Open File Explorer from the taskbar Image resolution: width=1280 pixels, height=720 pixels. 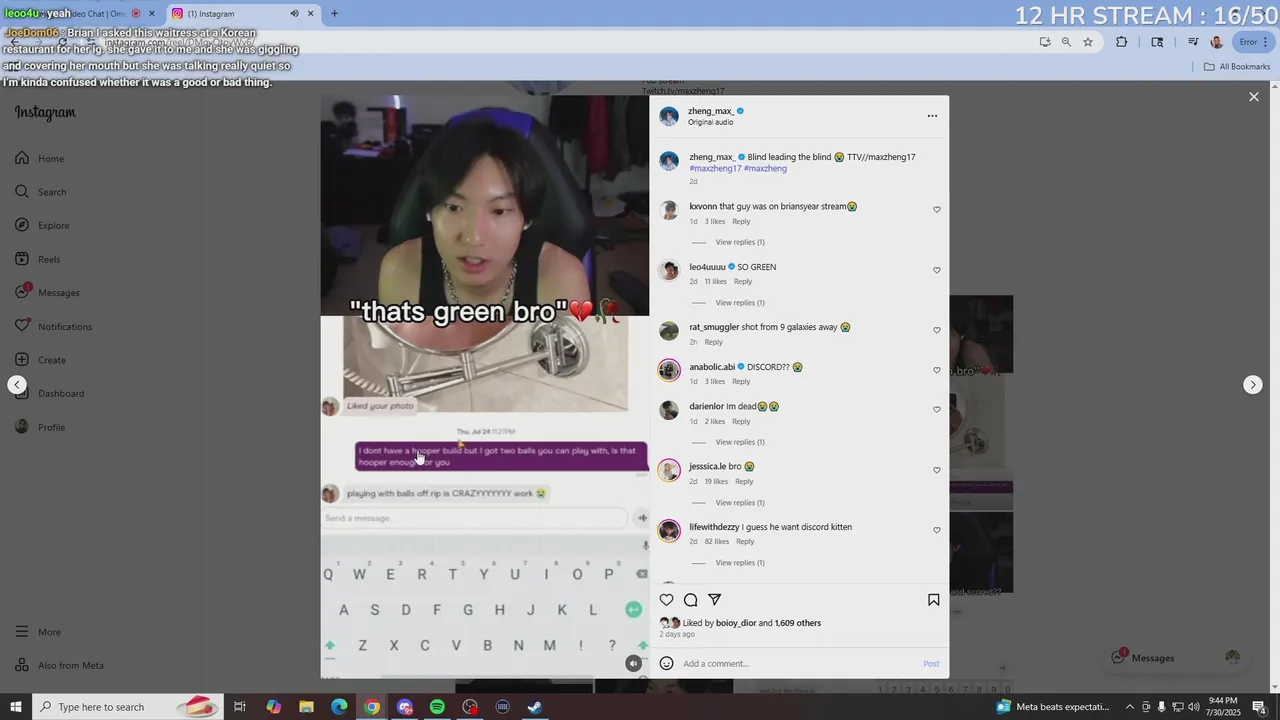307,707
